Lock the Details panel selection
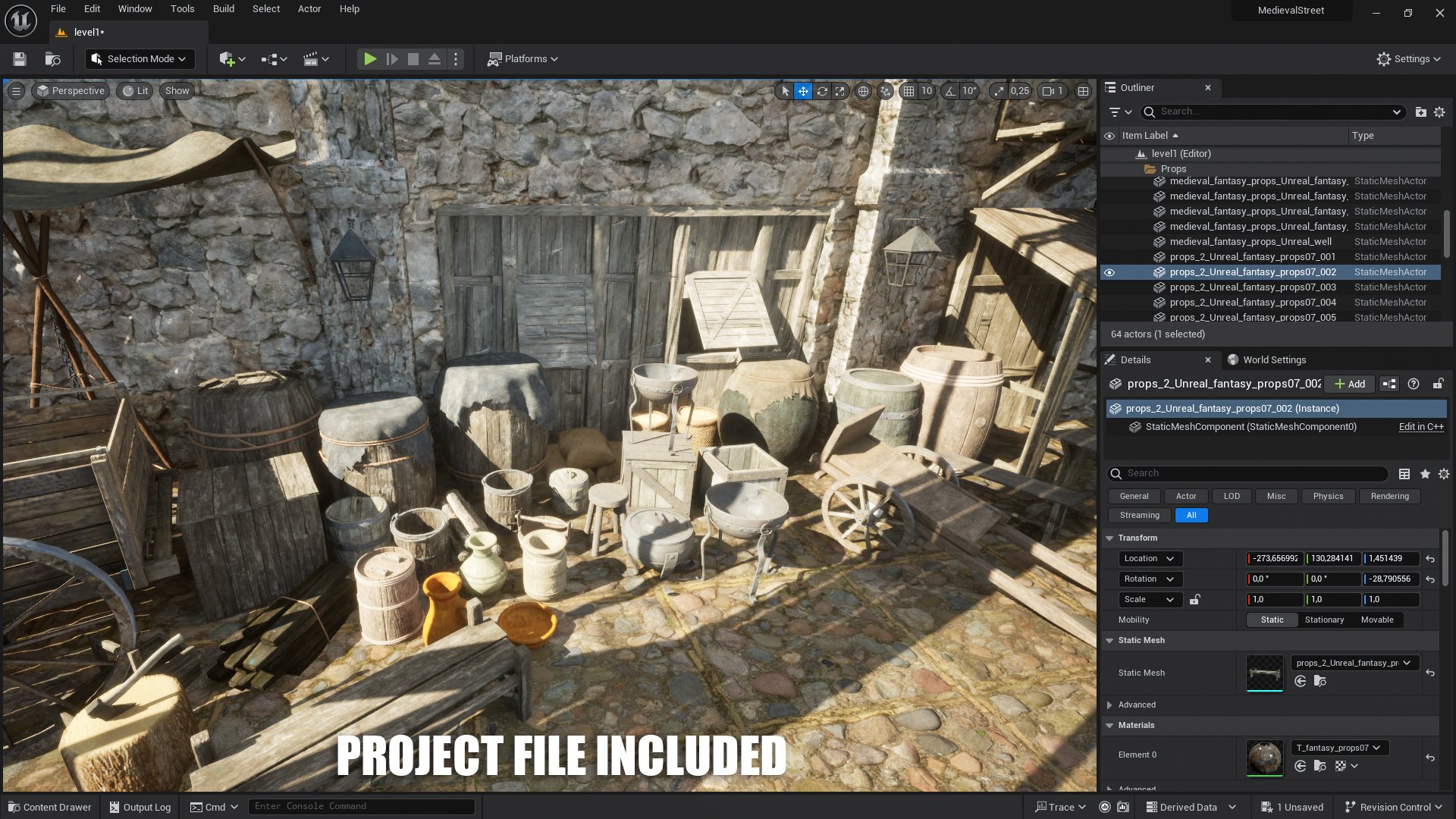 [1438, 384]
